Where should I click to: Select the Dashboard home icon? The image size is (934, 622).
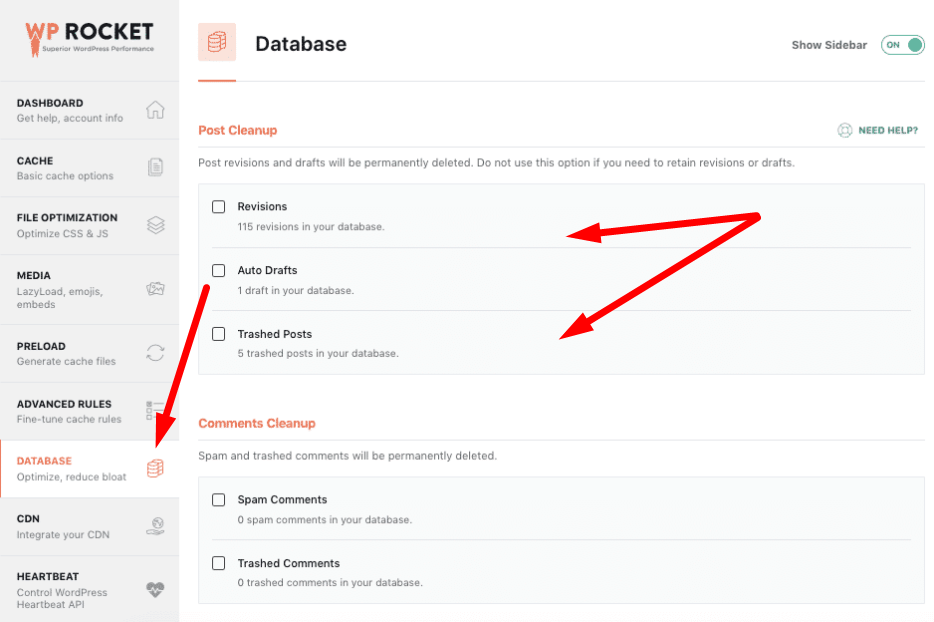coord(155,110)
